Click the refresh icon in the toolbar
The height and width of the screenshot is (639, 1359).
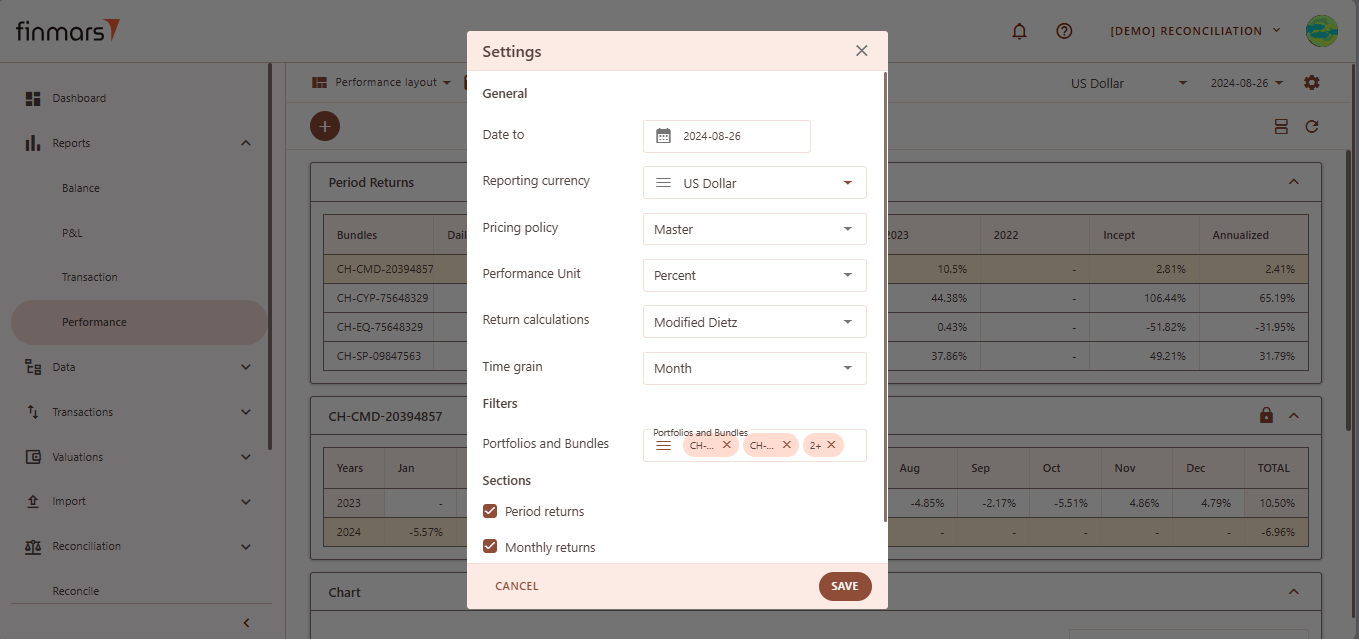(x=1312, y=126)
